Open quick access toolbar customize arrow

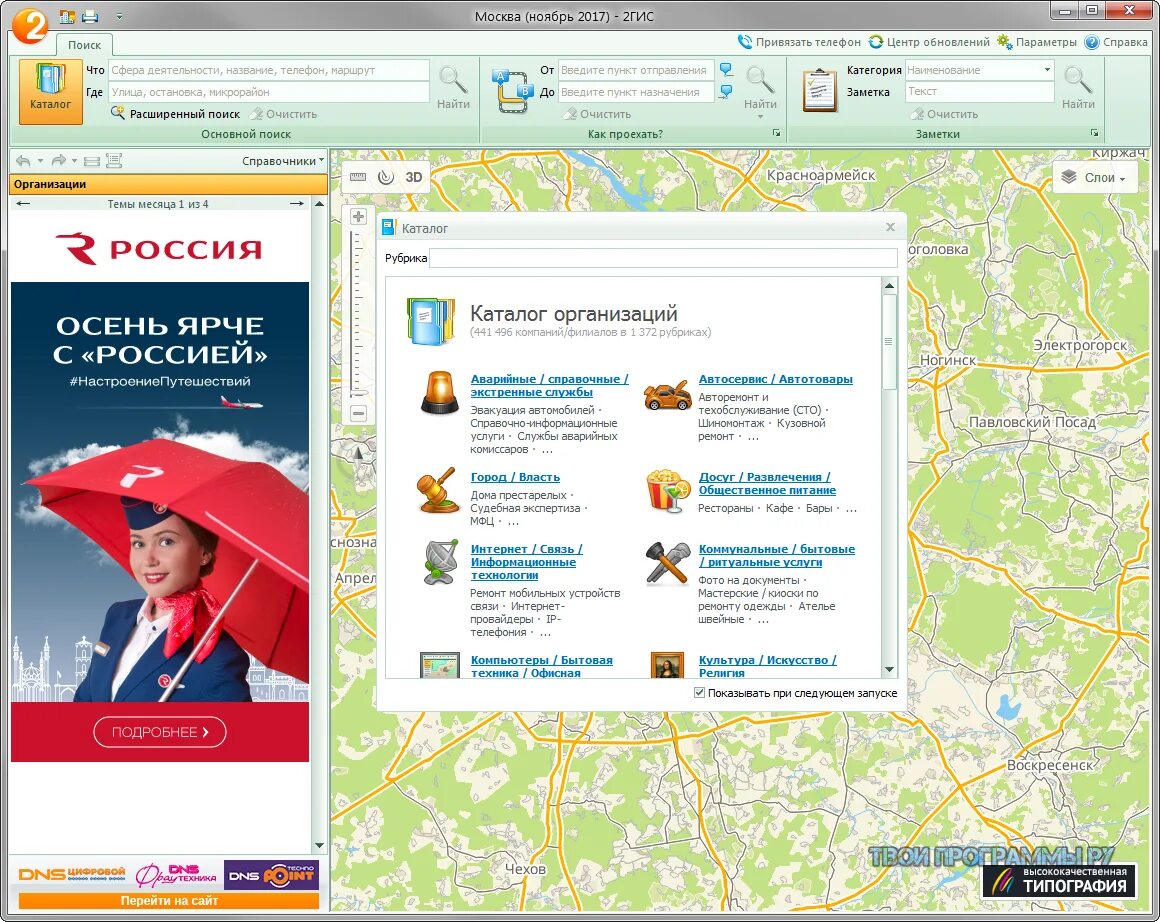[x=119, y=16]
